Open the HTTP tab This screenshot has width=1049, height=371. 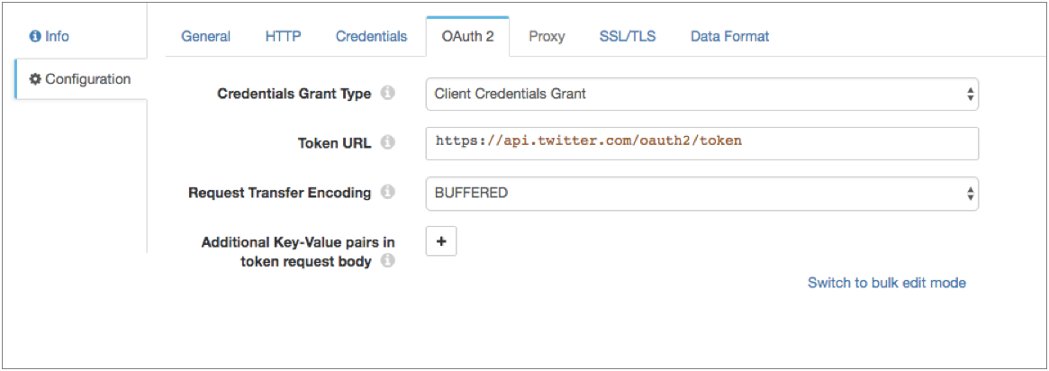[x=283, y=36]
